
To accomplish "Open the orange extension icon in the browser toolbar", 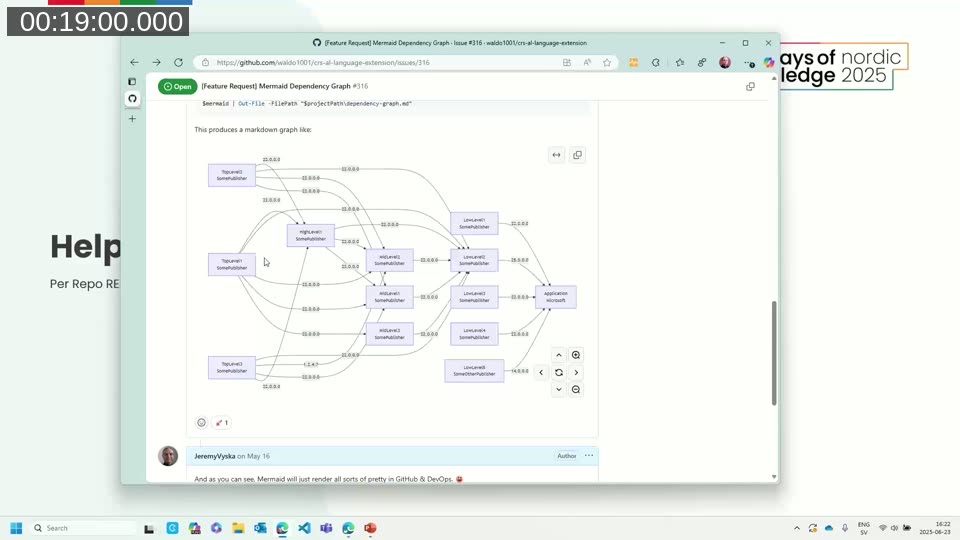I will click(x=634, y=62).
